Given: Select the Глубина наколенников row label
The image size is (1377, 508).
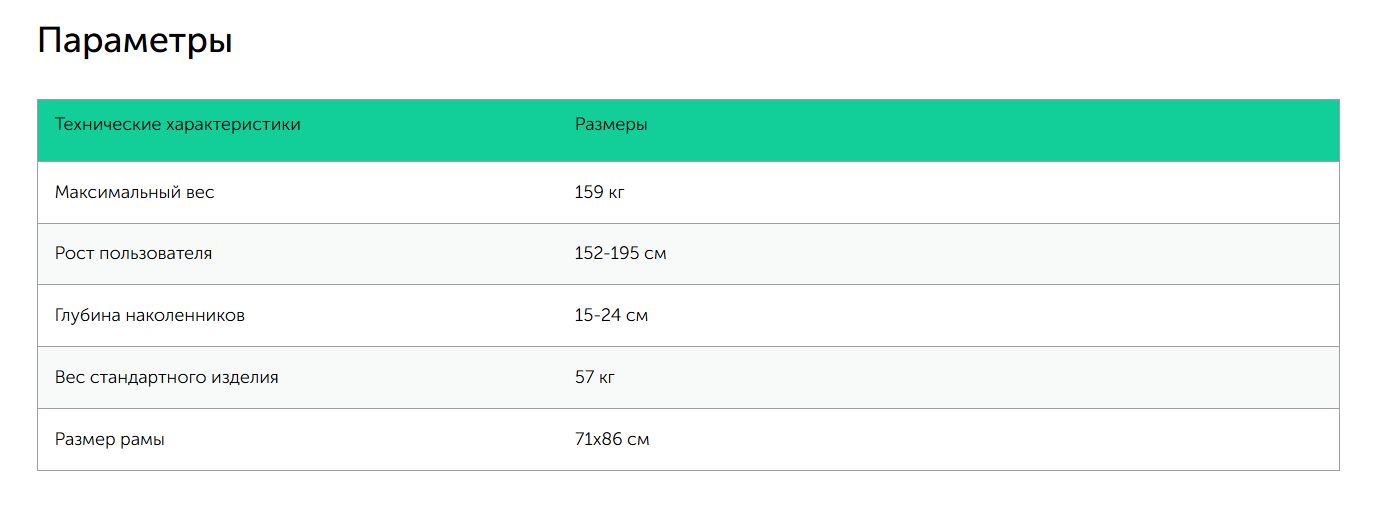Looking at the screenshot, I should tap(150, 316).
